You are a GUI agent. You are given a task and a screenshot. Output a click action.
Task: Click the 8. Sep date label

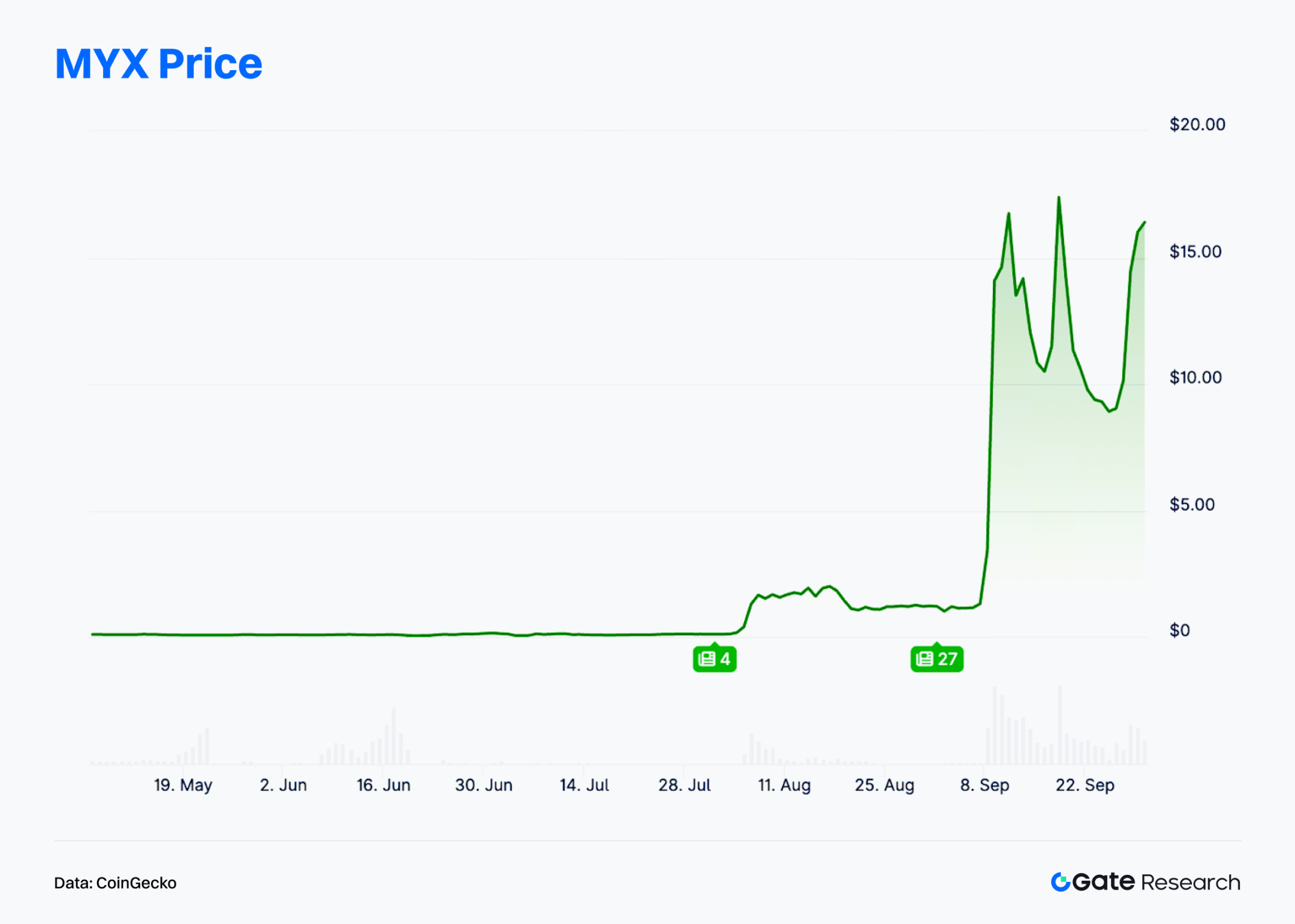[x=984, y=785]
